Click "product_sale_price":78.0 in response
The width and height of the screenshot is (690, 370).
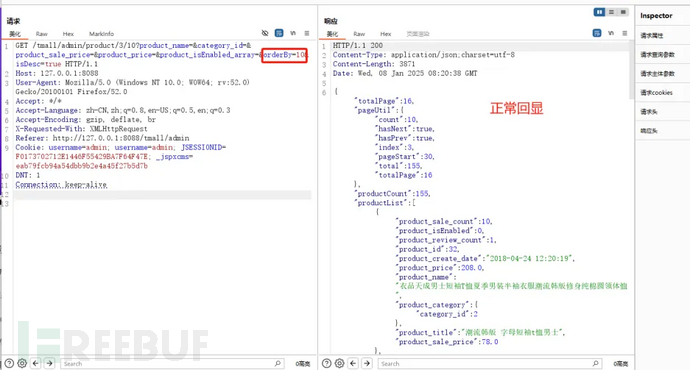tap(447, 341)
